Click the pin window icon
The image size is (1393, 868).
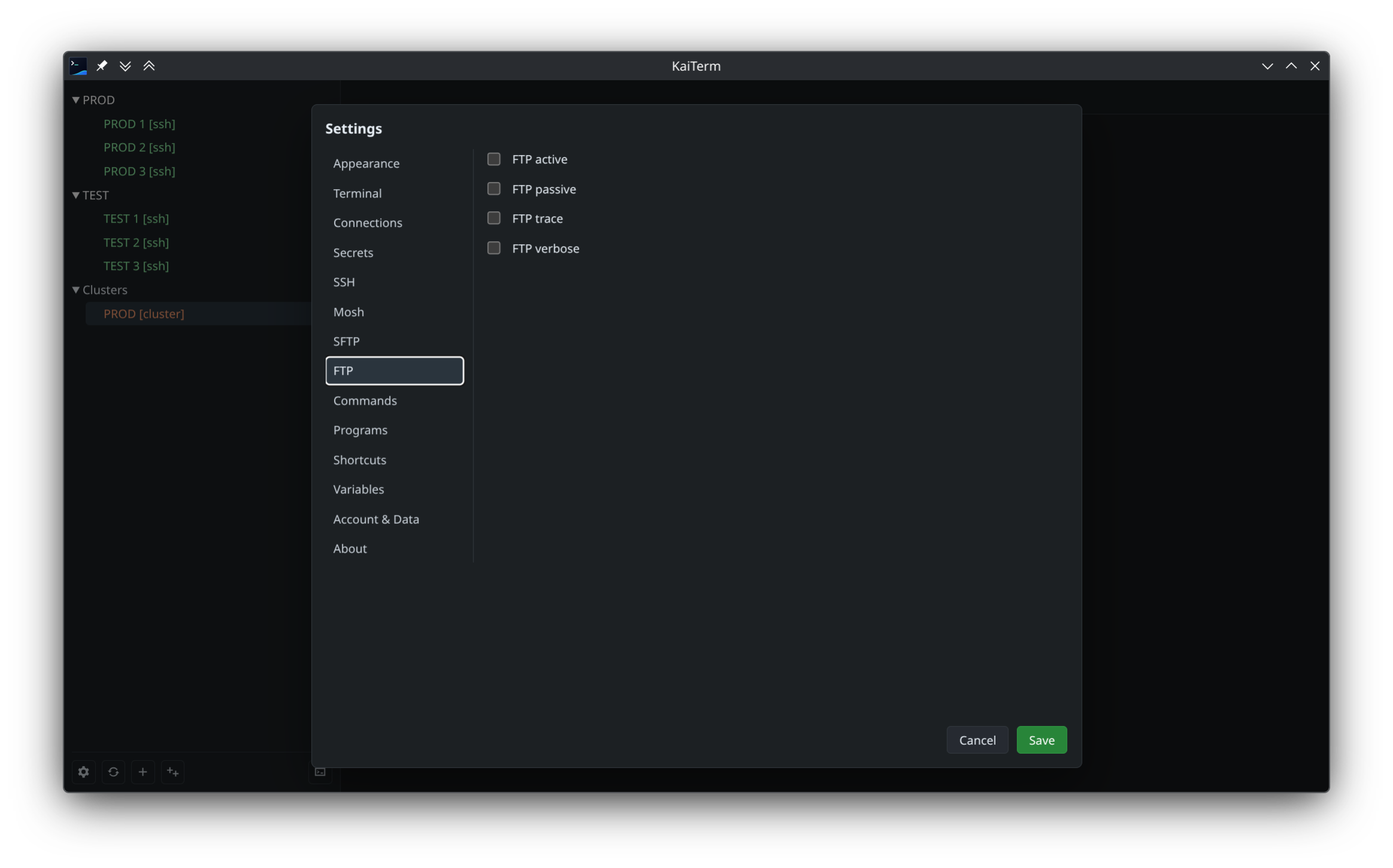(x=102, y=66)
